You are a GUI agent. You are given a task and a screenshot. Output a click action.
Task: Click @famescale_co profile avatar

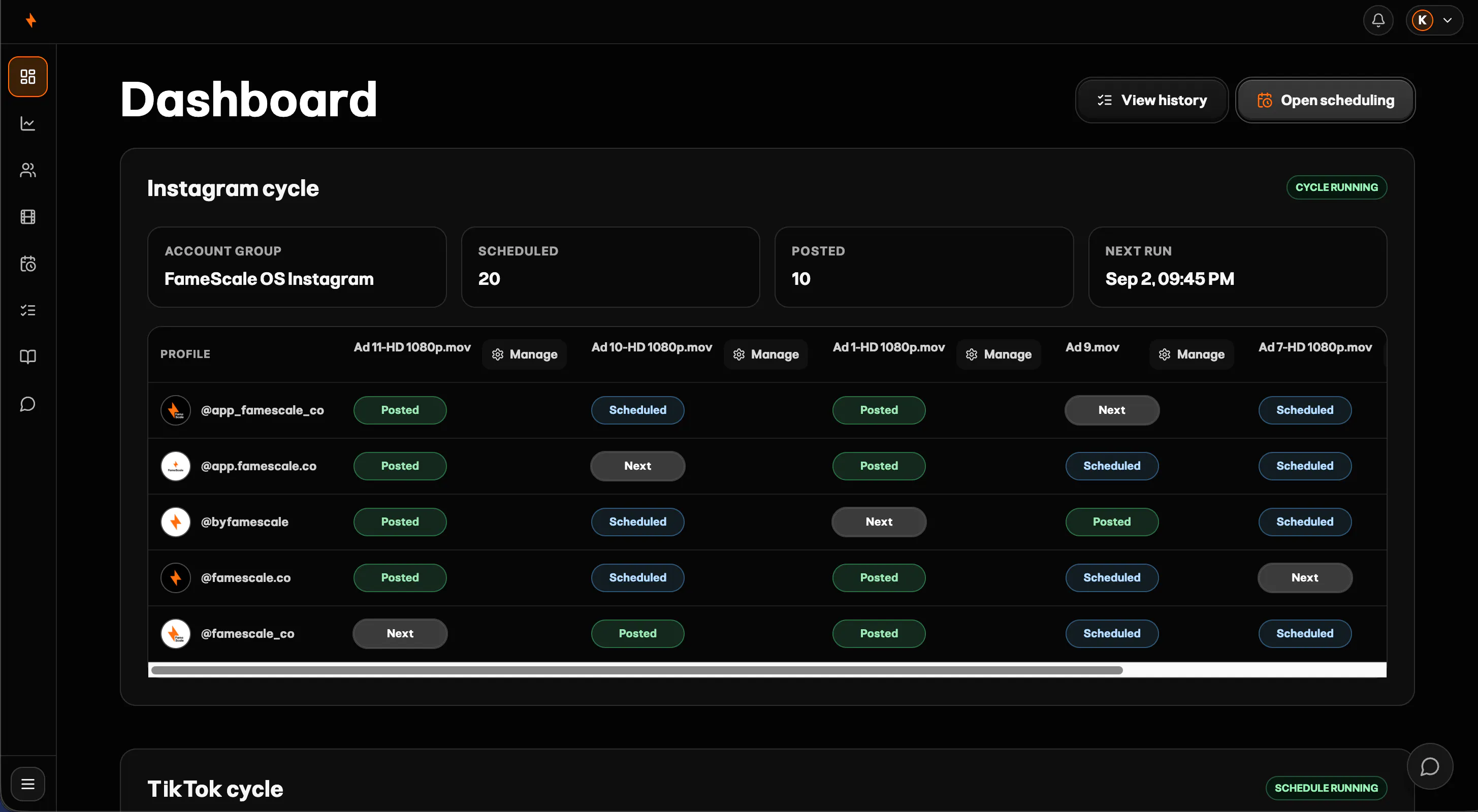[176, 634]
